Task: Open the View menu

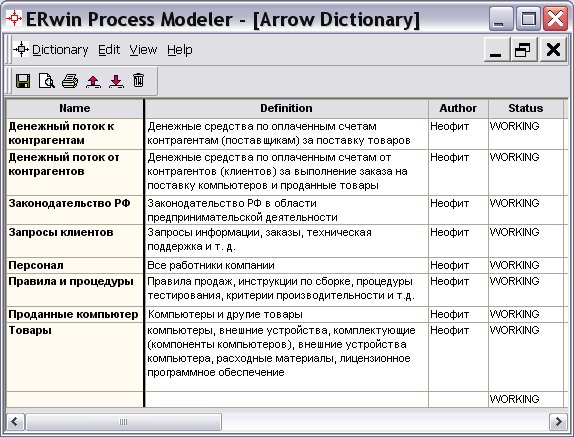Action: coord(143,49)
